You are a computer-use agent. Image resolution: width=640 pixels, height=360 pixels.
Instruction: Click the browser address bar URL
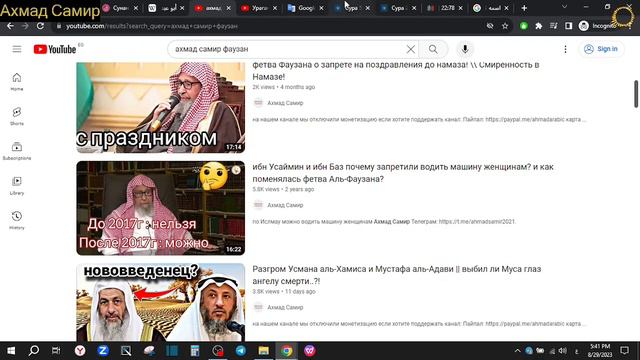pyautogui.click(x=152, y=26)
